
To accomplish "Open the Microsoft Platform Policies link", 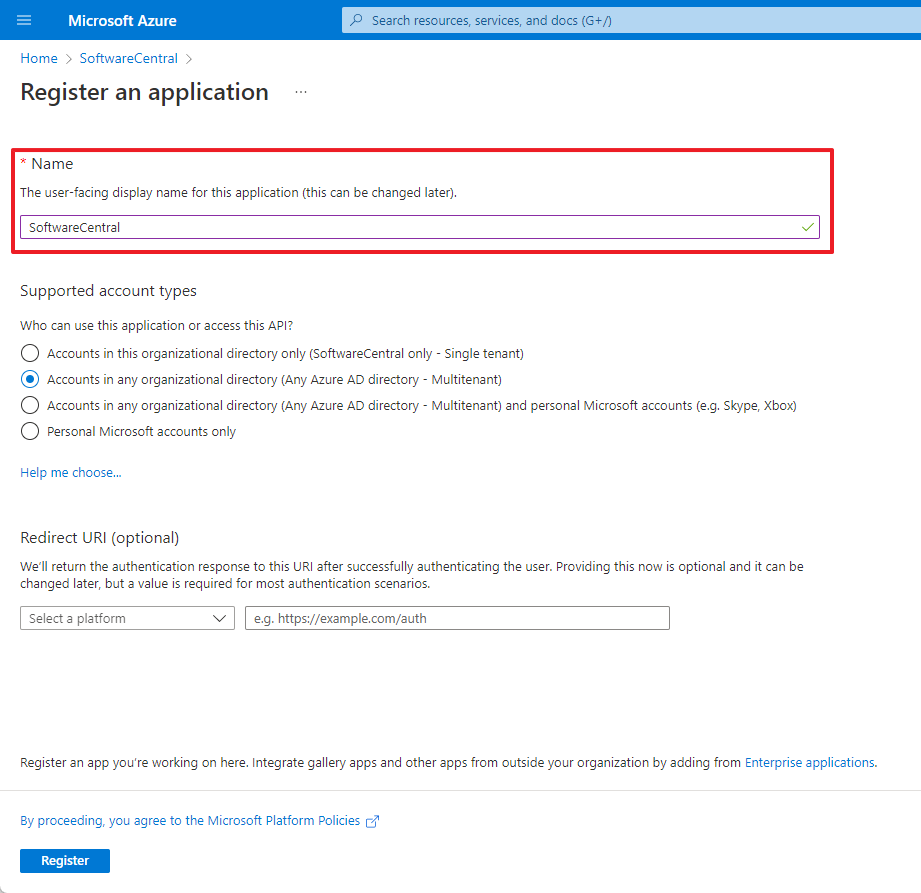I will pyautogui.click(x=190, y=820).
